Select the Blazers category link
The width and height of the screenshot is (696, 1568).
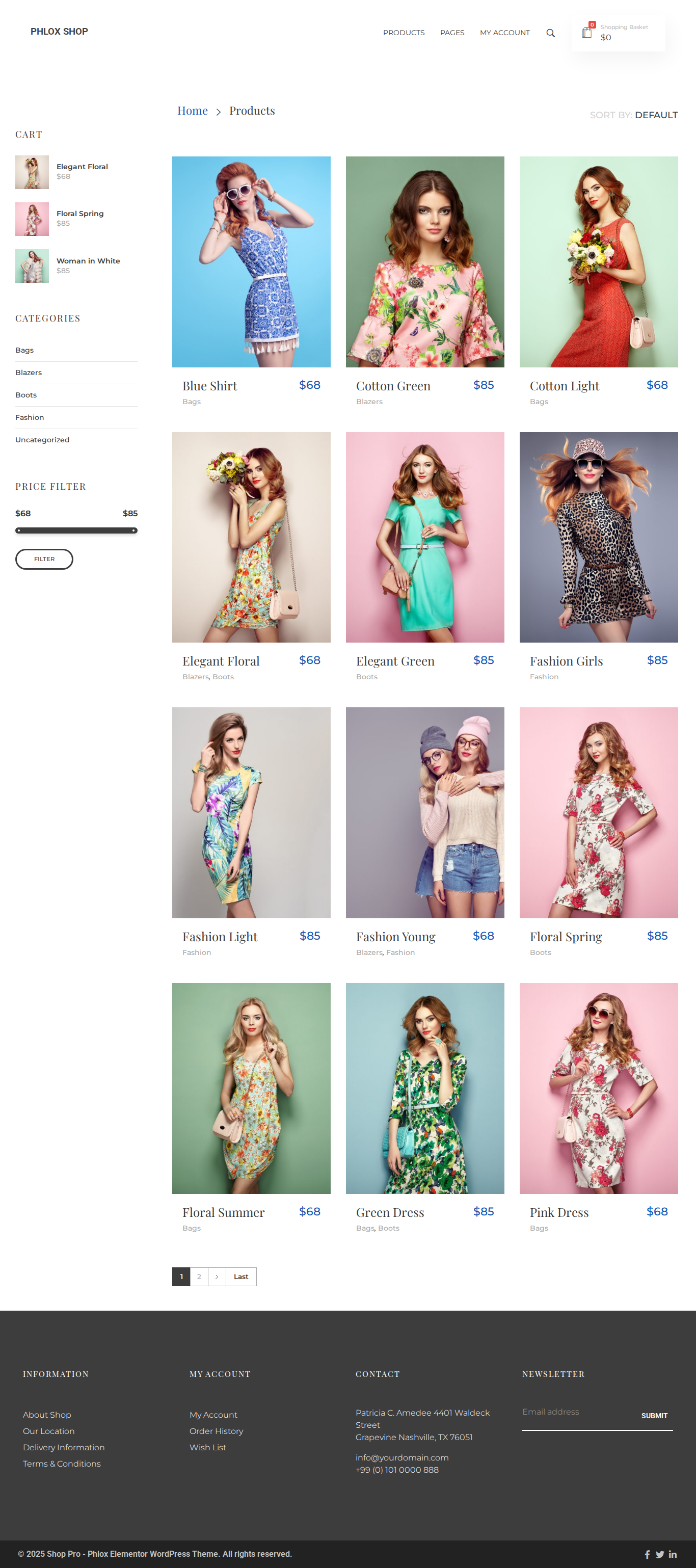(29, 373)
